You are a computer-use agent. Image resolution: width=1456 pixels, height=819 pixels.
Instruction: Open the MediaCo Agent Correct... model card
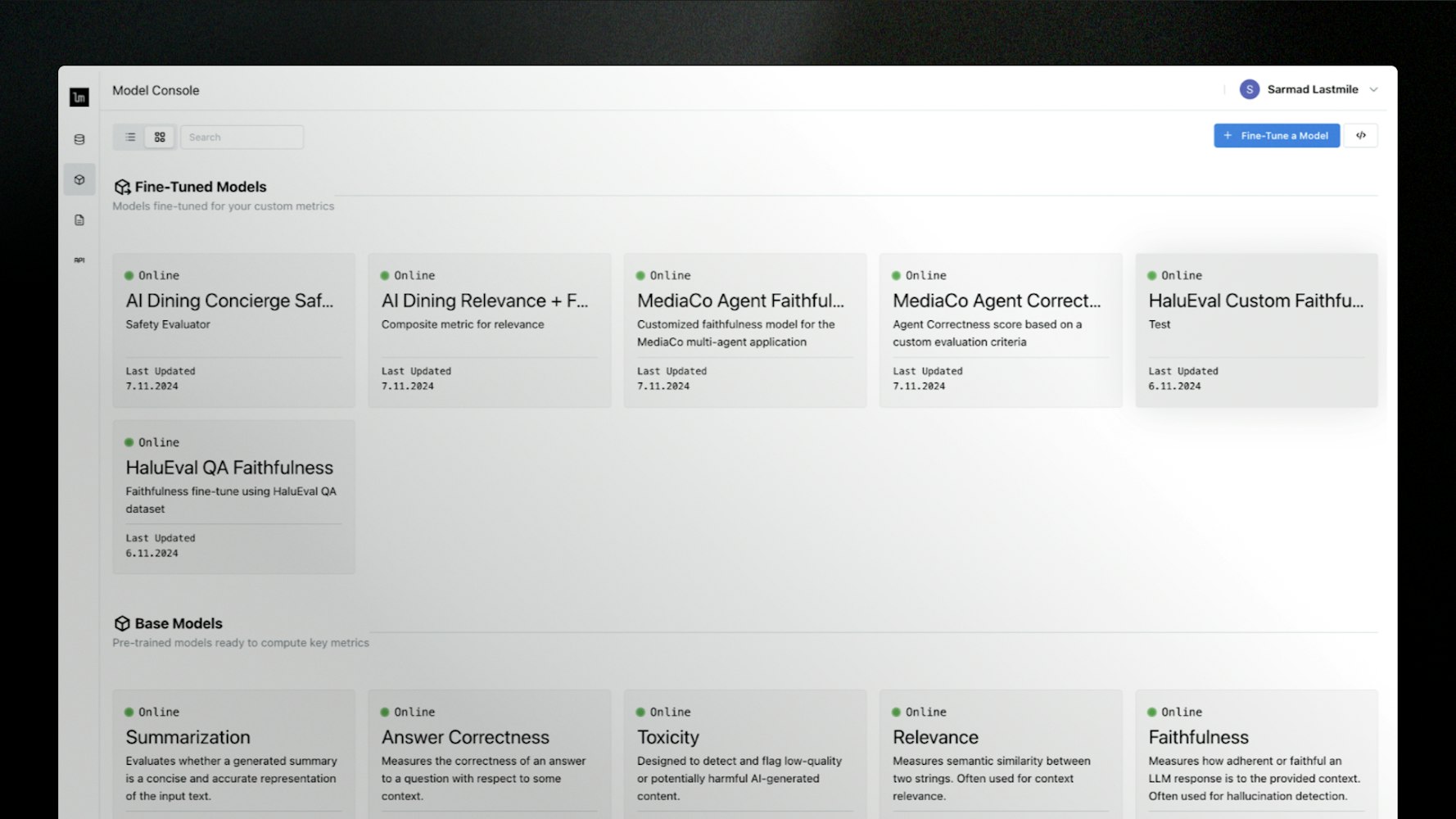(x=1001, y=330)
